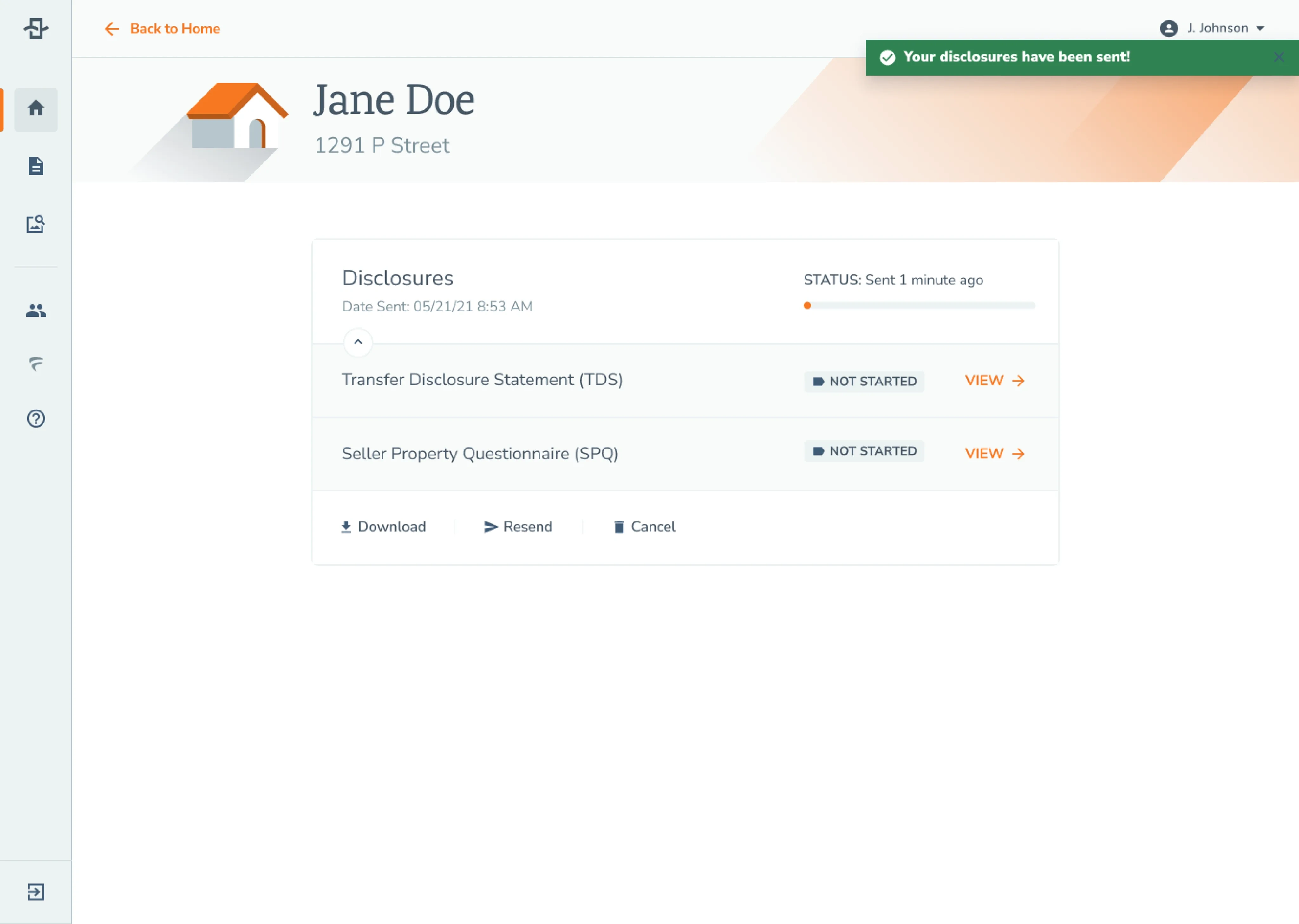Click the Disclosures card title
The width and height of the screenshot is (1299, 924).
tap(397, 278)
